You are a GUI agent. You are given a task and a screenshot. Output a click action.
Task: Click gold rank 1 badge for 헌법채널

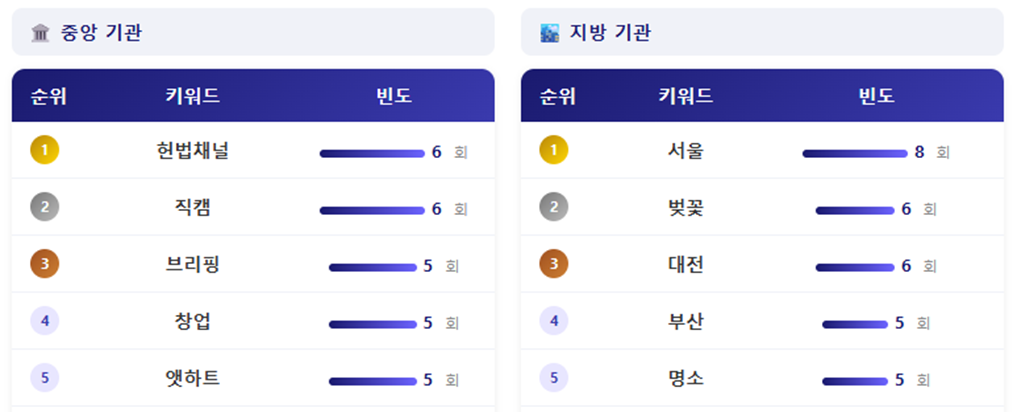click(x=45, y=151)
